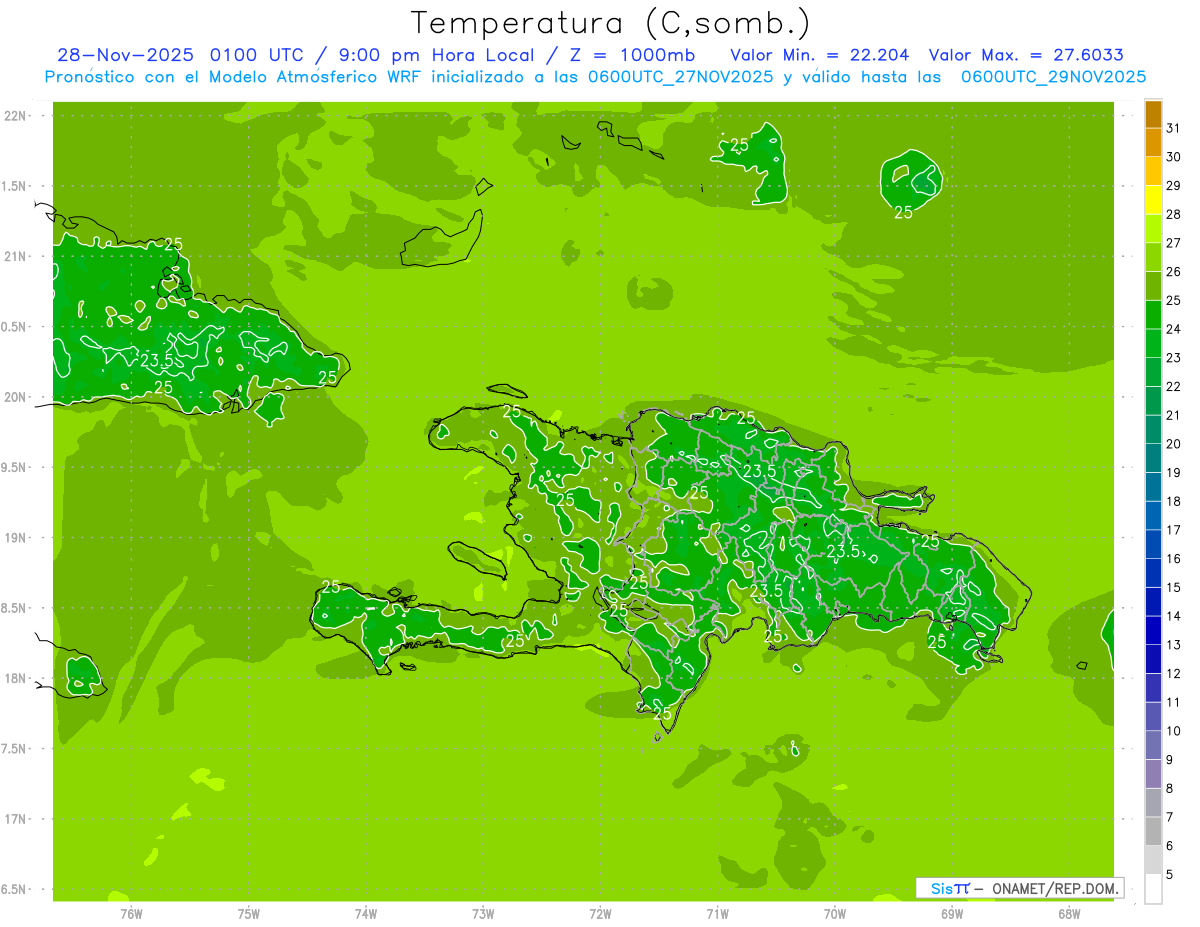Screen dimensions: 1200x927
Task: Click the legend value 20
Action: [x=1174, y=444]
